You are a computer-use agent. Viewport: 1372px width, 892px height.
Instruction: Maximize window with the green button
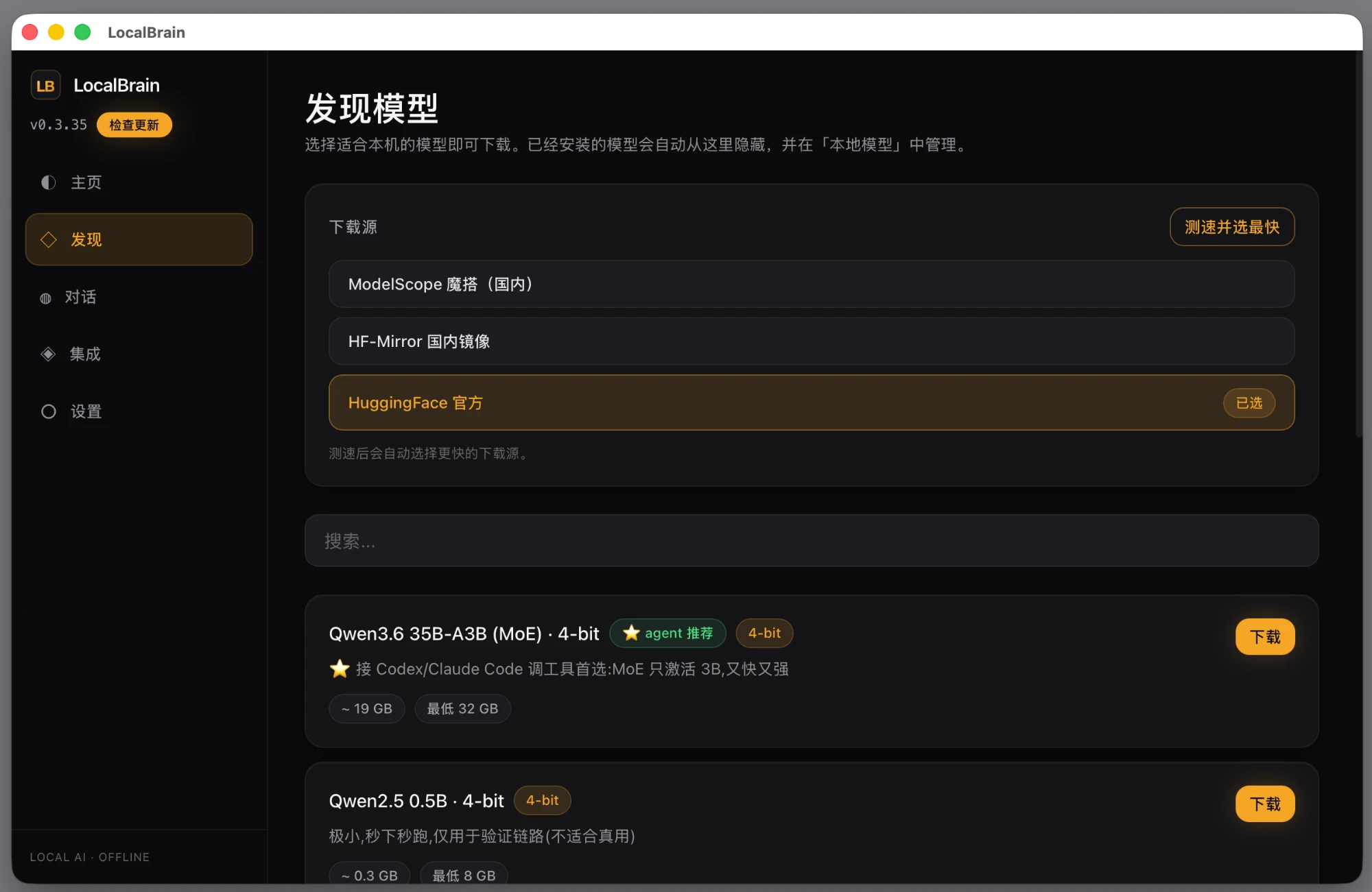[82, 32]
